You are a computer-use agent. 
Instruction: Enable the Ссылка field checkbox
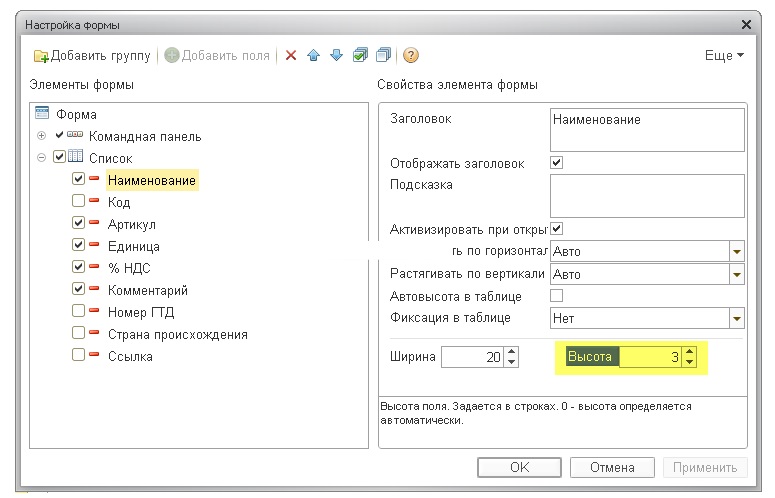[x=79, y=354]
